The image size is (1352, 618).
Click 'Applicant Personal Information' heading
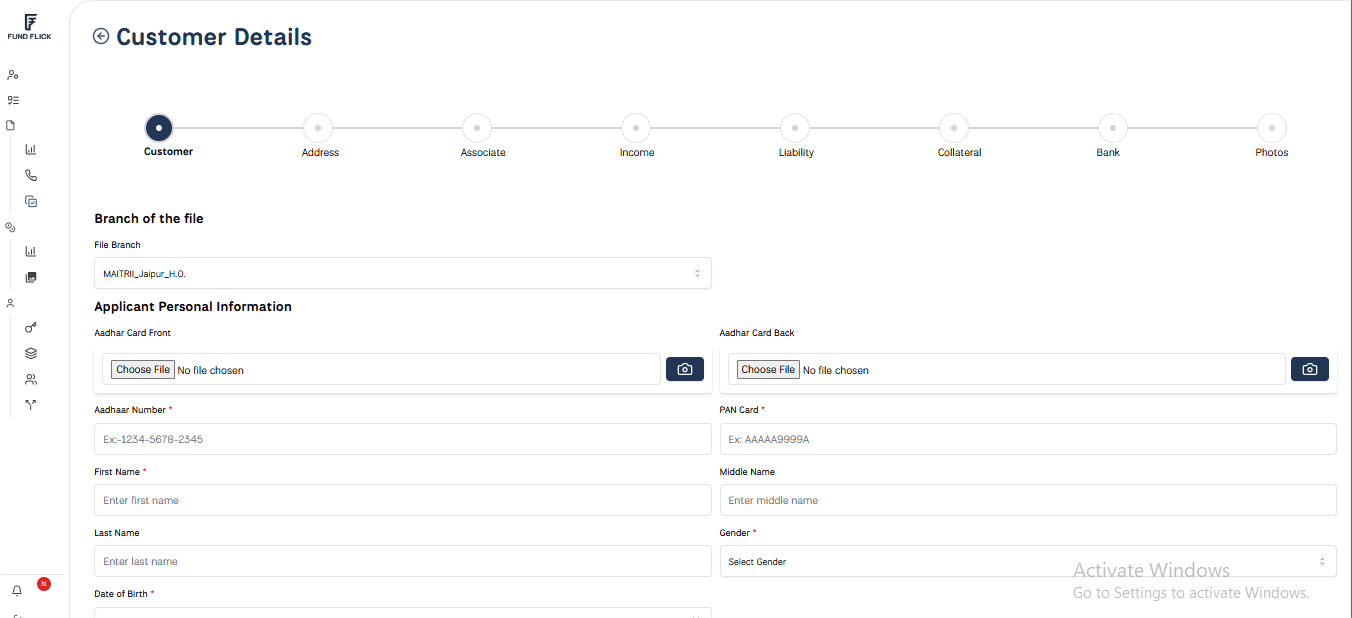[x=193, y=306]
